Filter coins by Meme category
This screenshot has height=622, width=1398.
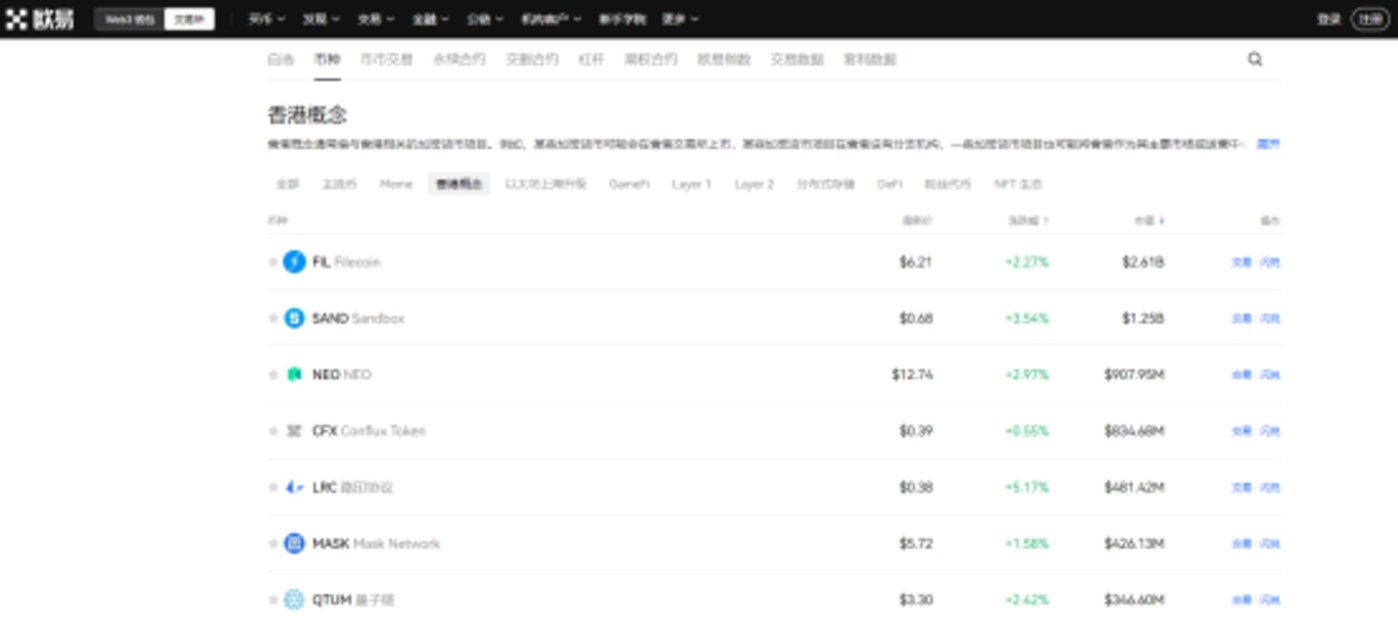pyautogui.click(x=396, y=184)
